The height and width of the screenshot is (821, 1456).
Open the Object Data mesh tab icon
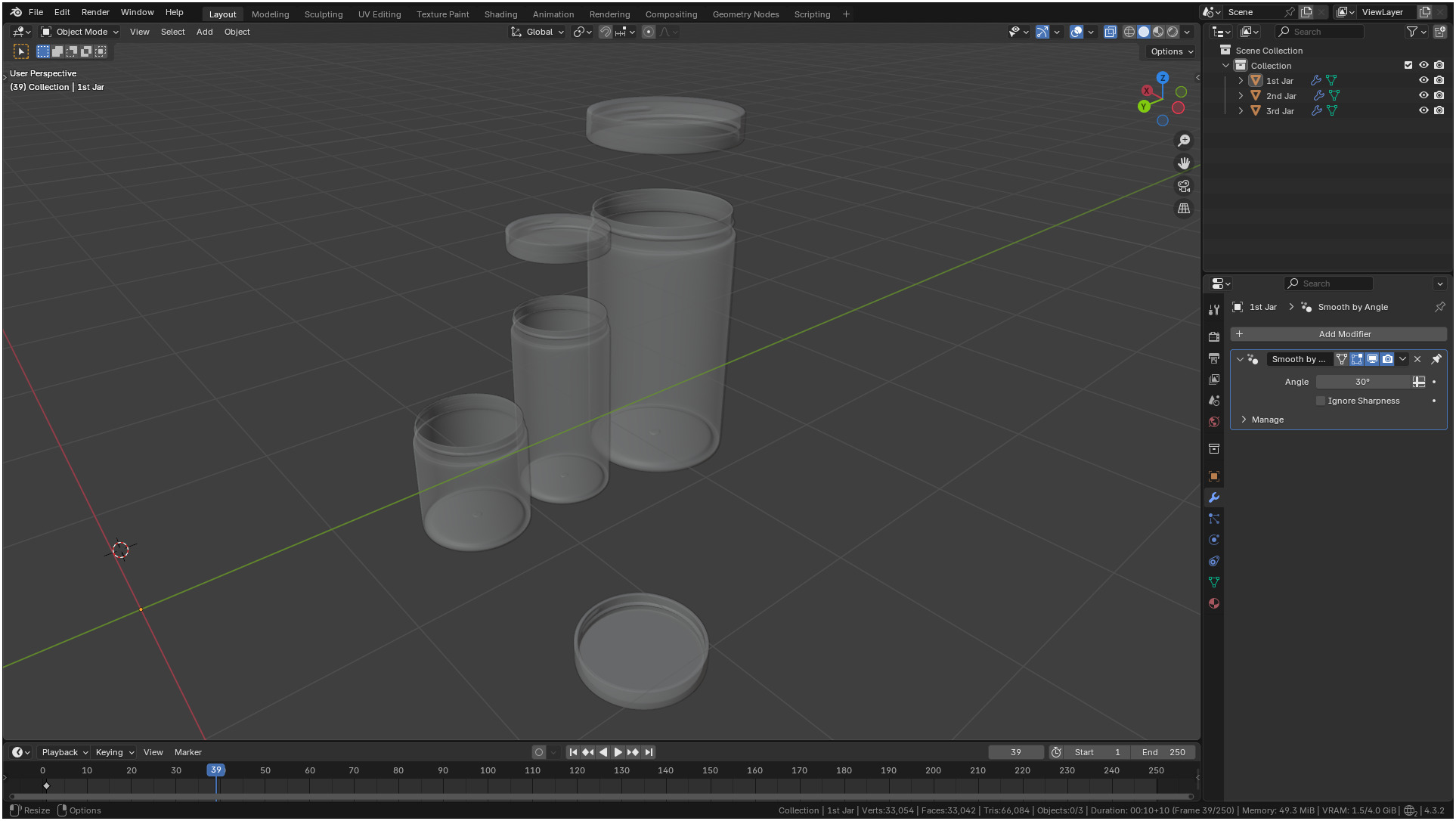point(1214,582)
